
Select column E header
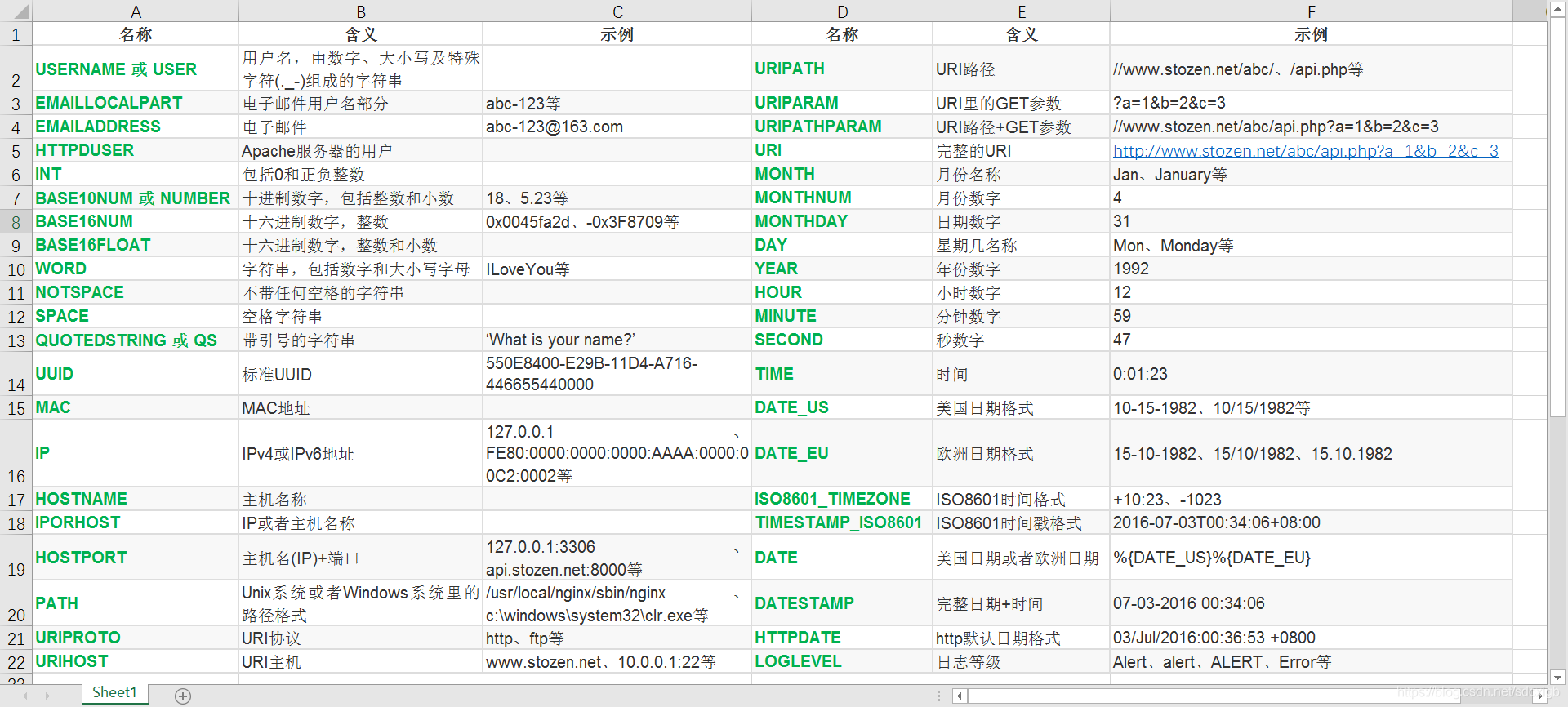coord(1021,11)
